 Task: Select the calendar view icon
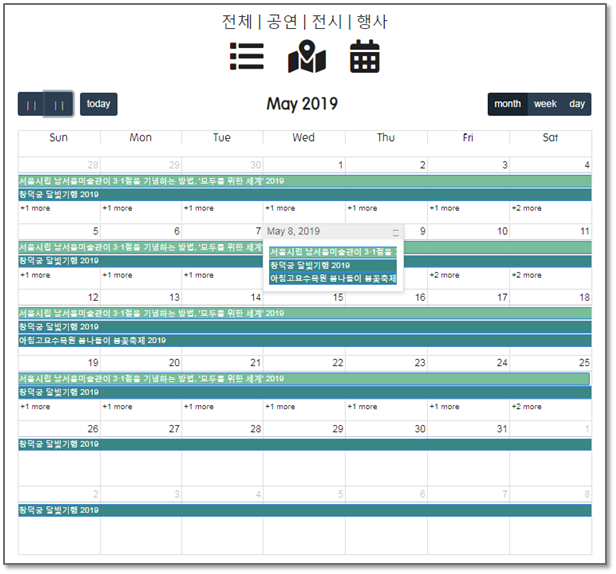point(365,56)
